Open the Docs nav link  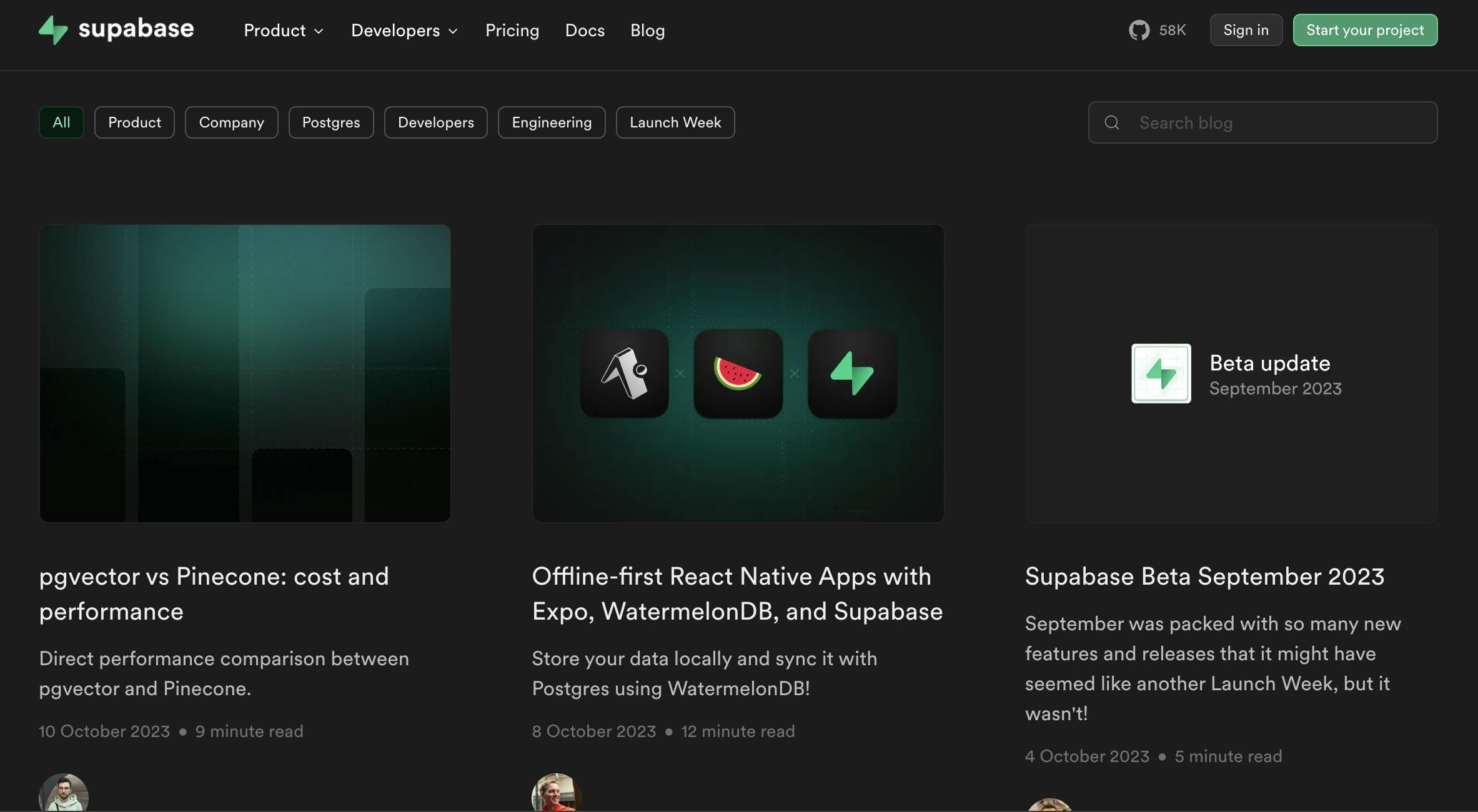(x=585, y=30)
